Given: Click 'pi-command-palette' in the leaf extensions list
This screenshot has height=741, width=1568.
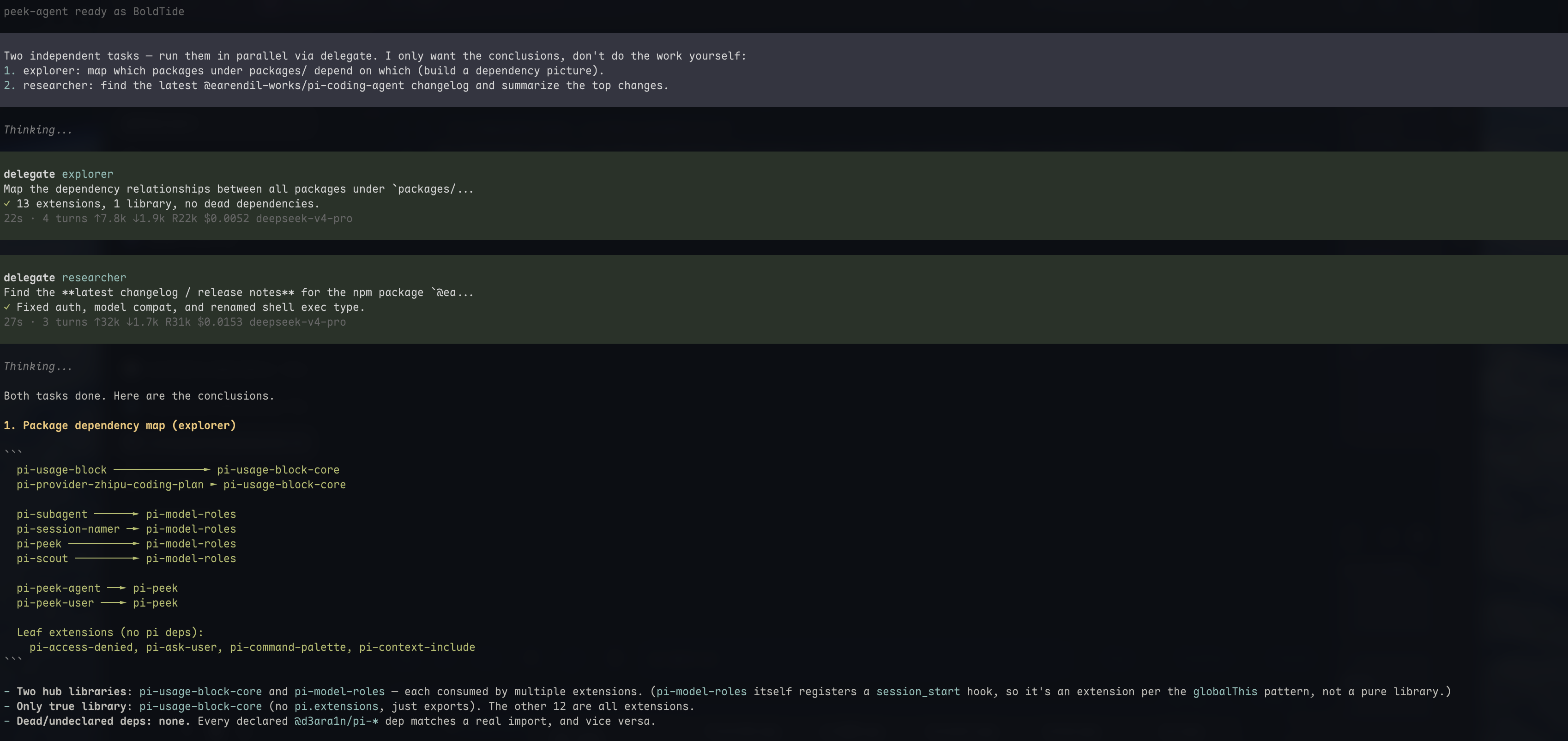Looking at the screenshot, I should (x=287, y=647).
